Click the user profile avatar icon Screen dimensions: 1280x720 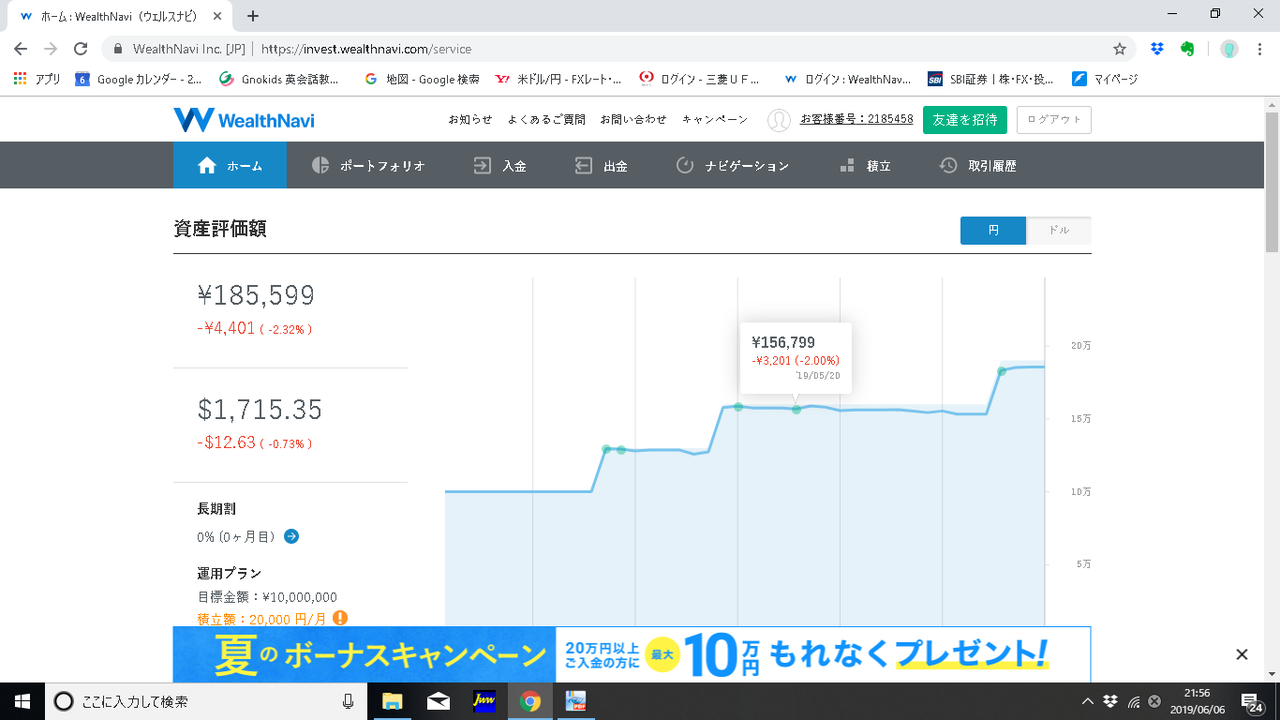click(x=777, y=119)
